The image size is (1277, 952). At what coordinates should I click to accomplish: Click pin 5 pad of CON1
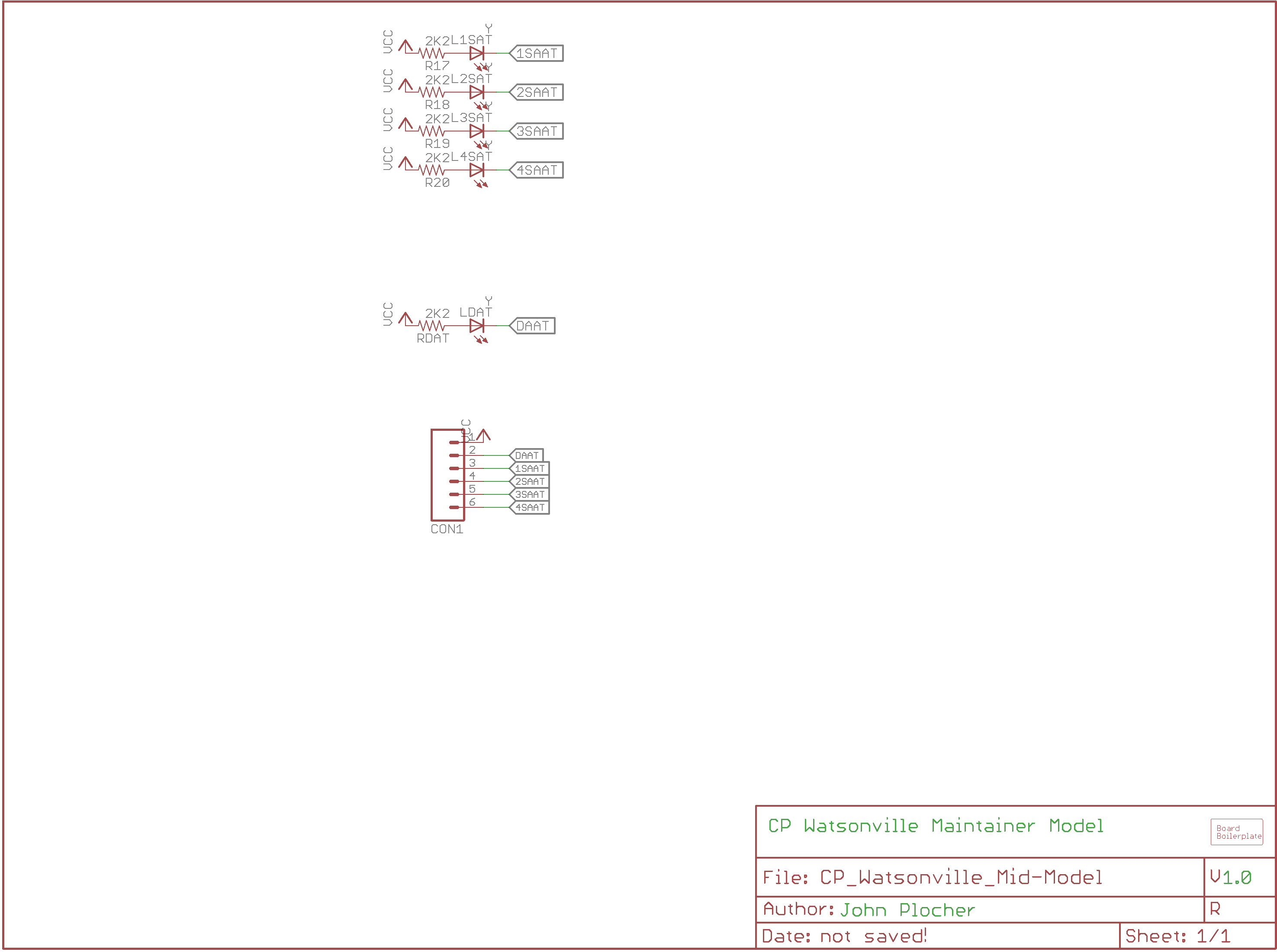[454, 494]
